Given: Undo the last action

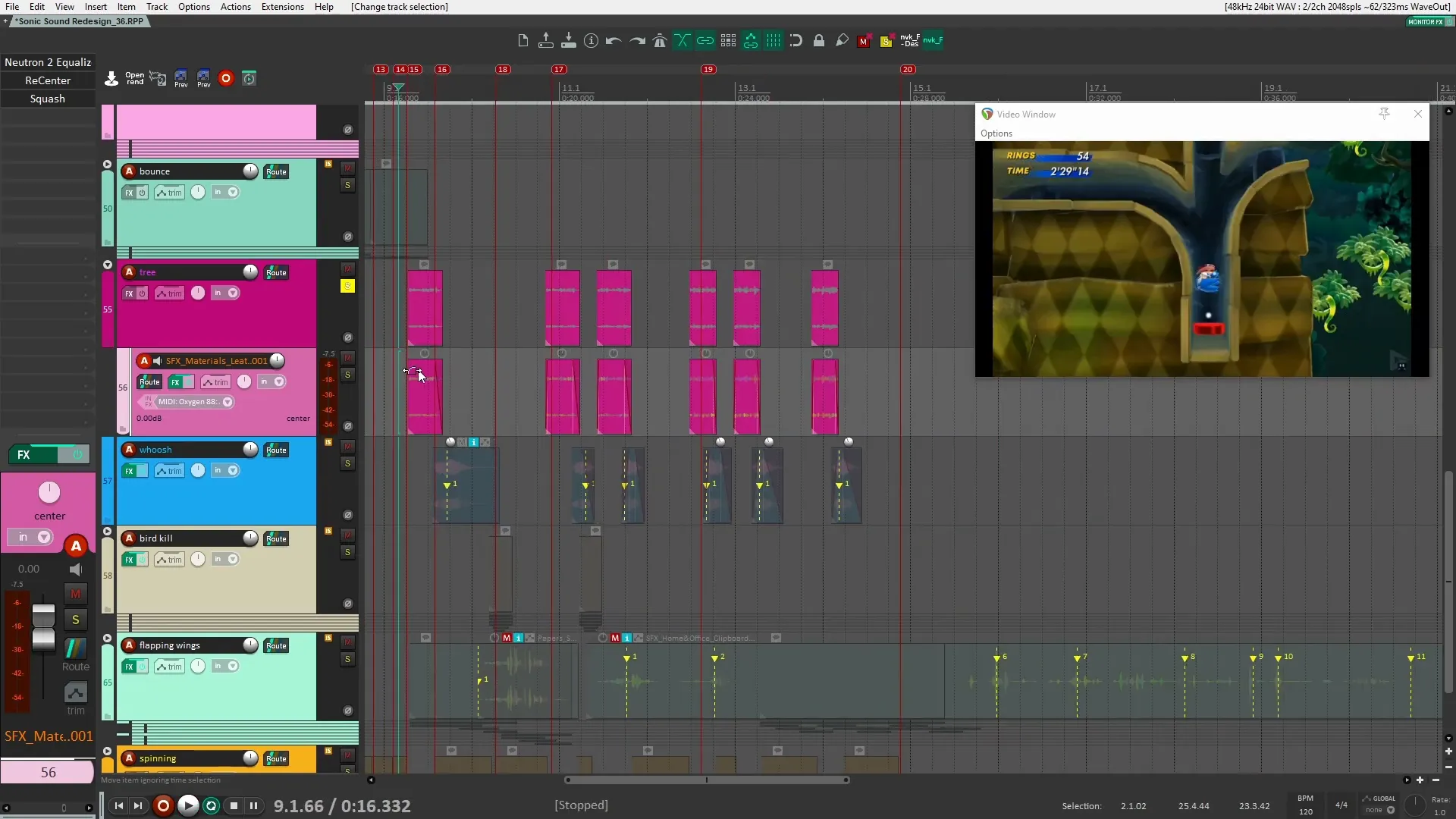Looking at the screenshot, I should pos(613,41).
